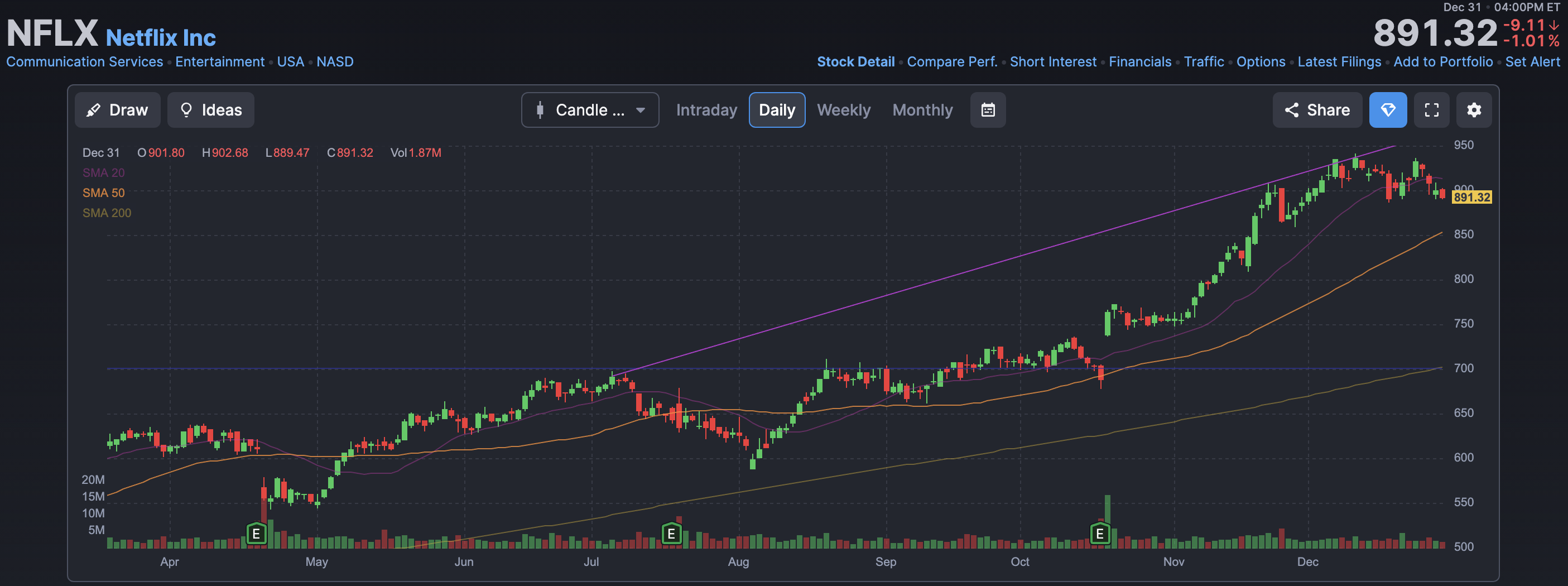Click the lightbulb icon in Ideas button

tap(186, 110)
